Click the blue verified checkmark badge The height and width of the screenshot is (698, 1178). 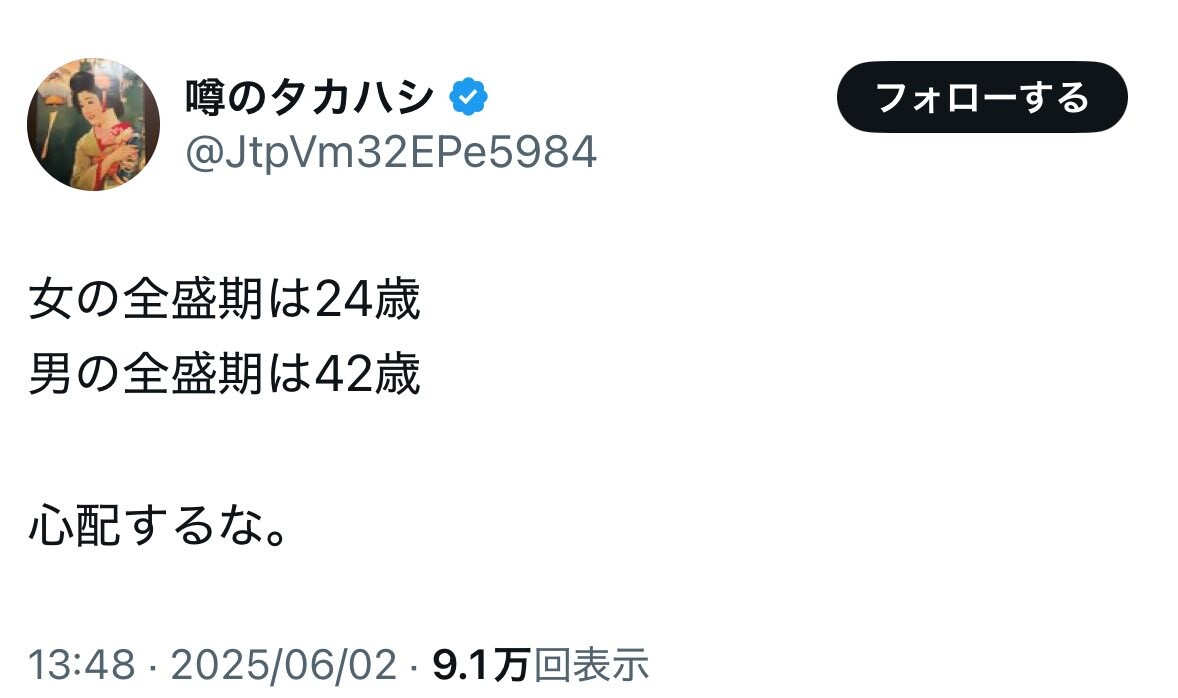(469, 97)
